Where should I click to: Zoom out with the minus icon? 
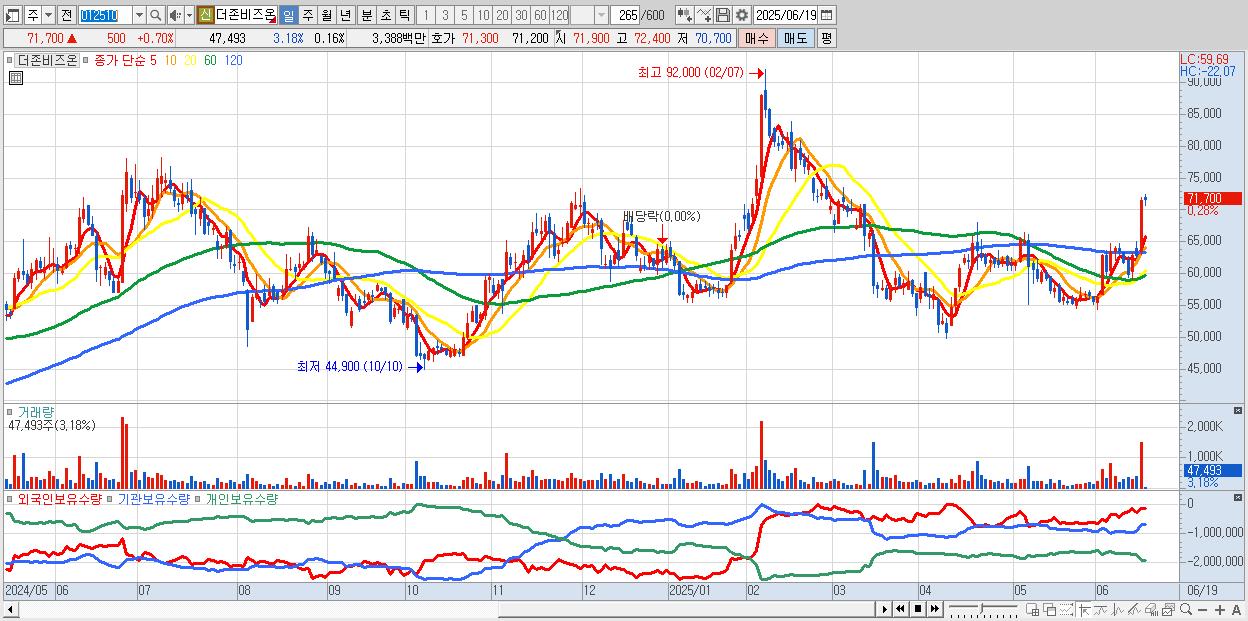point(1202,609)
